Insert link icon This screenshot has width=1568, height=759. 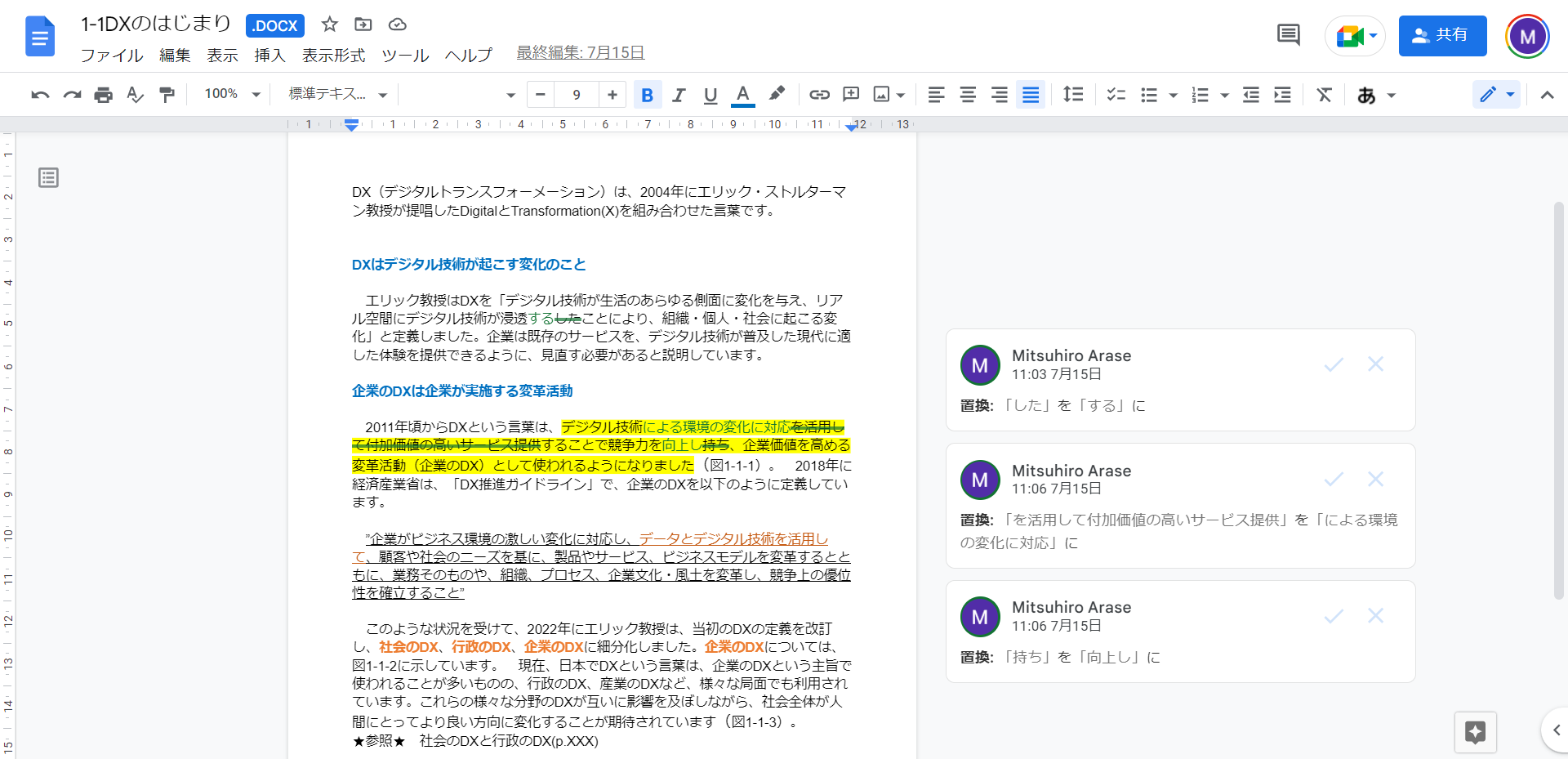coord(819,95)
